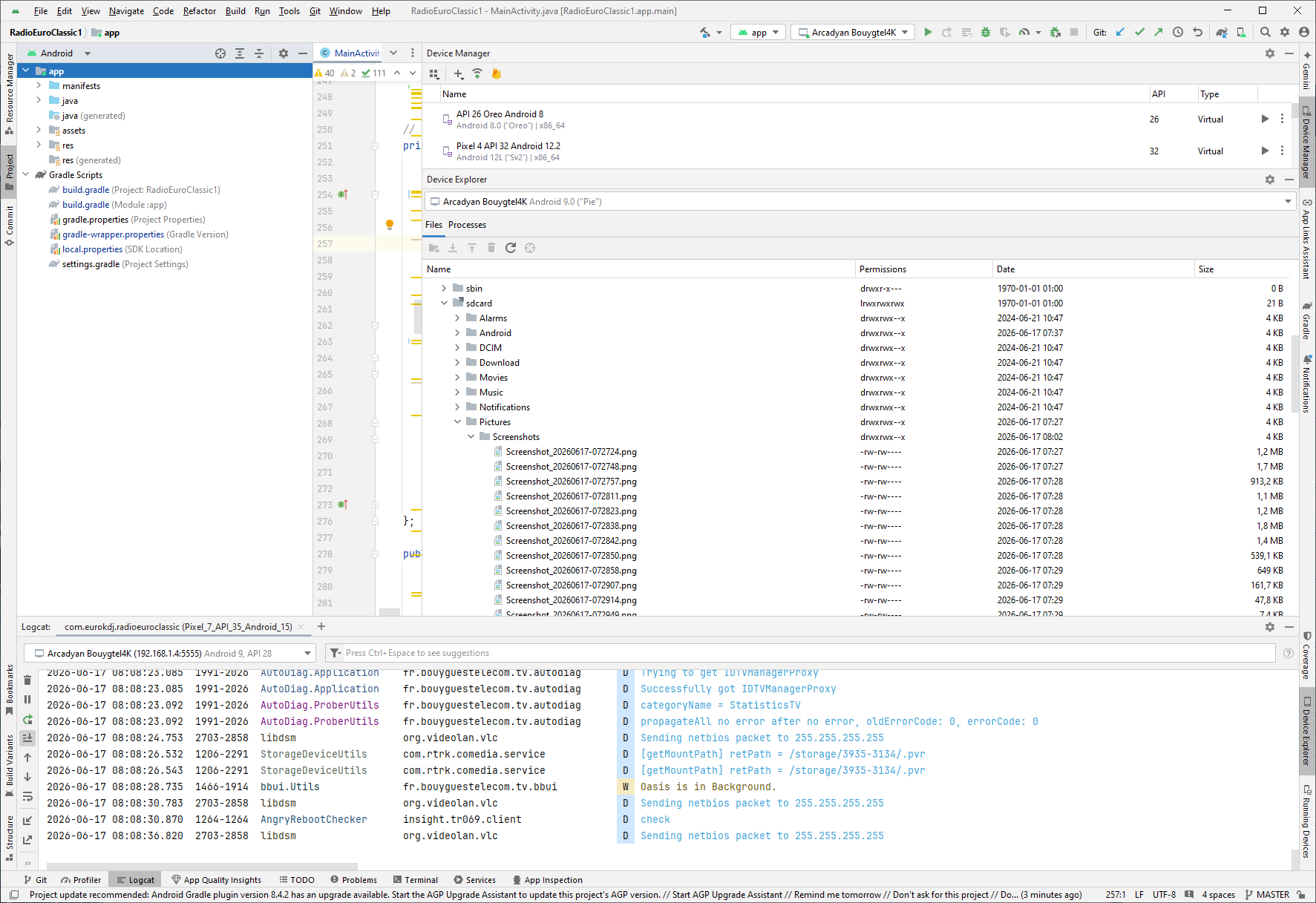Click Device Manager add device plus icon
The image size is (1316, 903).
click(459, 74)
